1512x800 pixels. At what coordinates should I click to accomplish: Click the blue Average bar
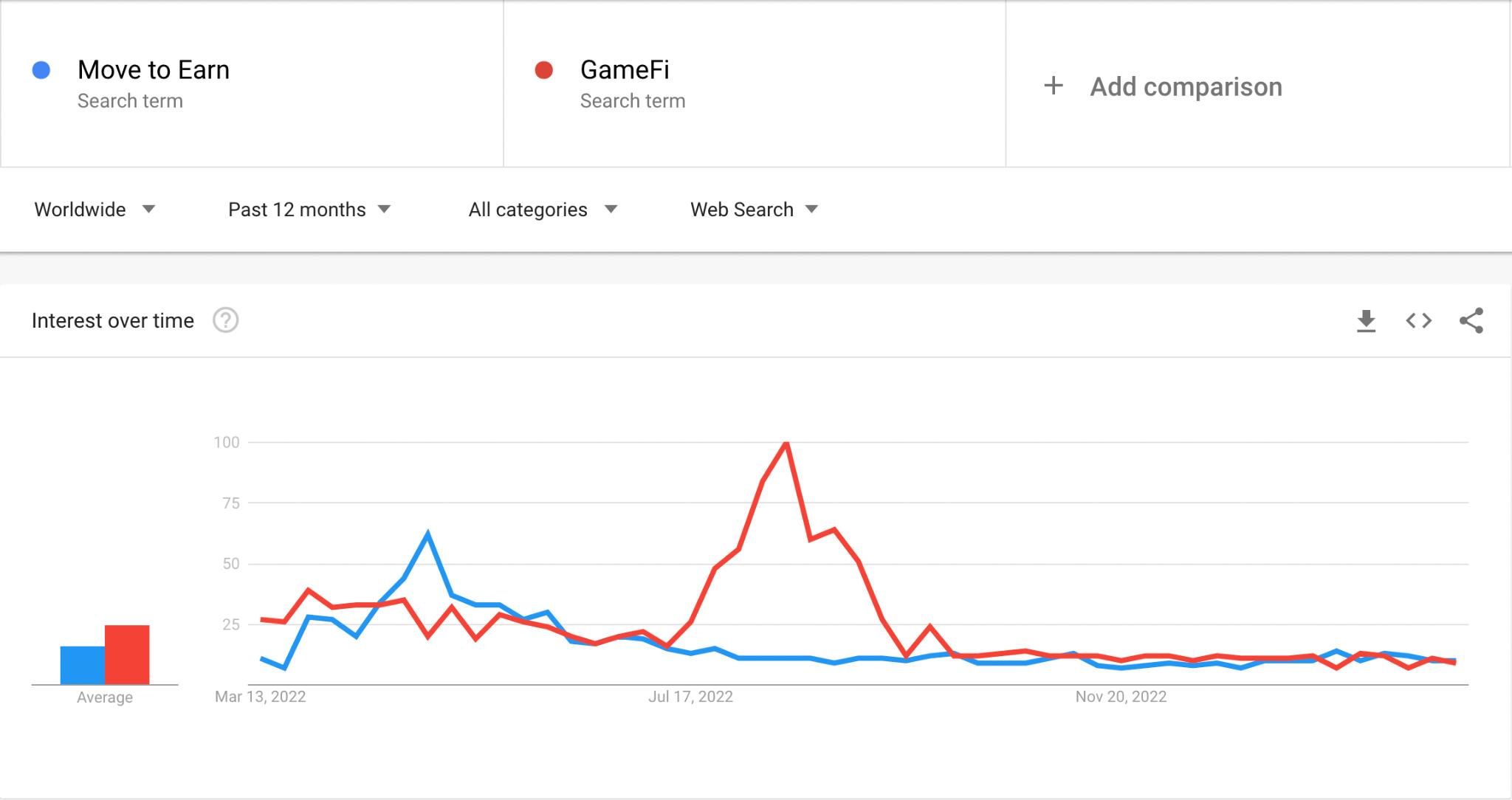[x=83, y=665]
